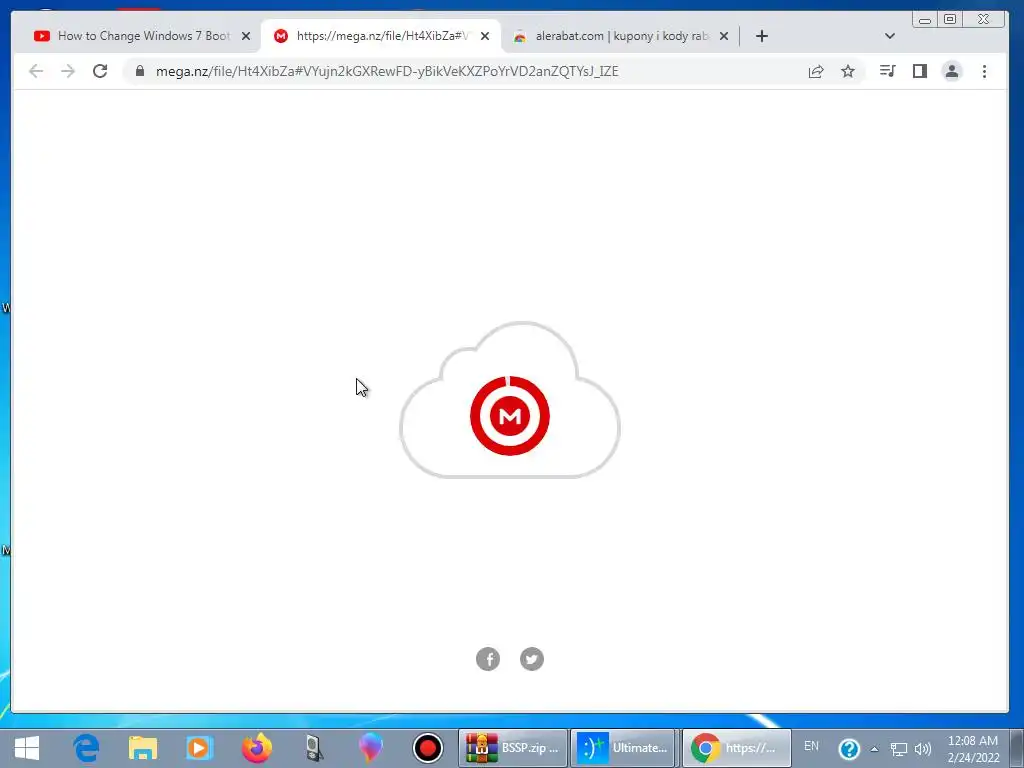Go back to the previous page
The width and height of the screenshot is (1024, 768).
36,71
